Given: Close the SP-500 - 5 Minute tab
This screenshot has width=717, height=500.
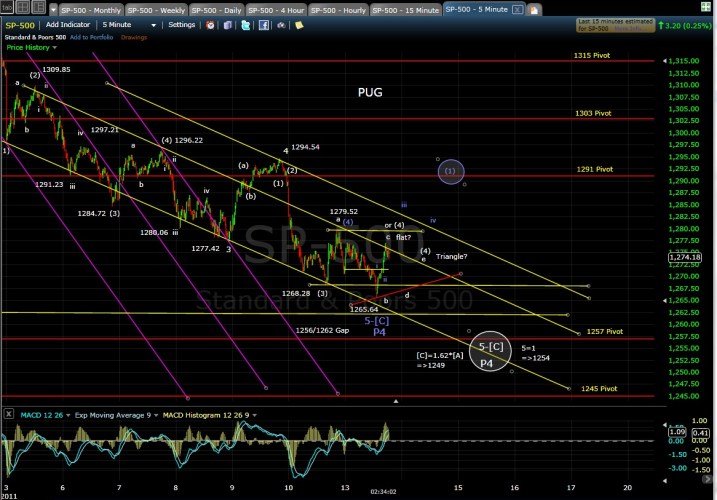Looking at the screenshot, I should click(517, 9).
